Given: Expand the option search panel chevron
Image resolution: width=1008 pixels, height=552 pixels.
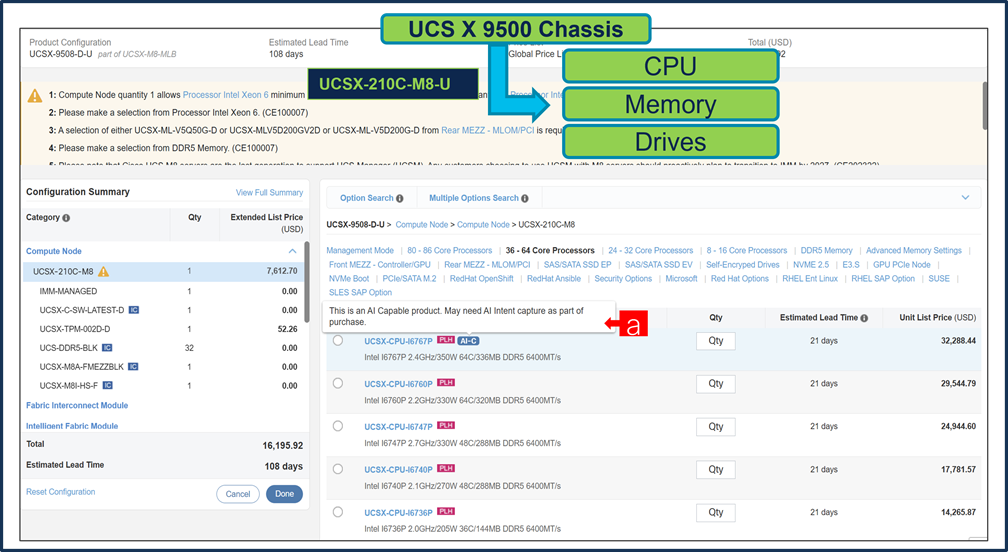Looking at the screenshot, I should pyautogui.click(x=965, y=198).
